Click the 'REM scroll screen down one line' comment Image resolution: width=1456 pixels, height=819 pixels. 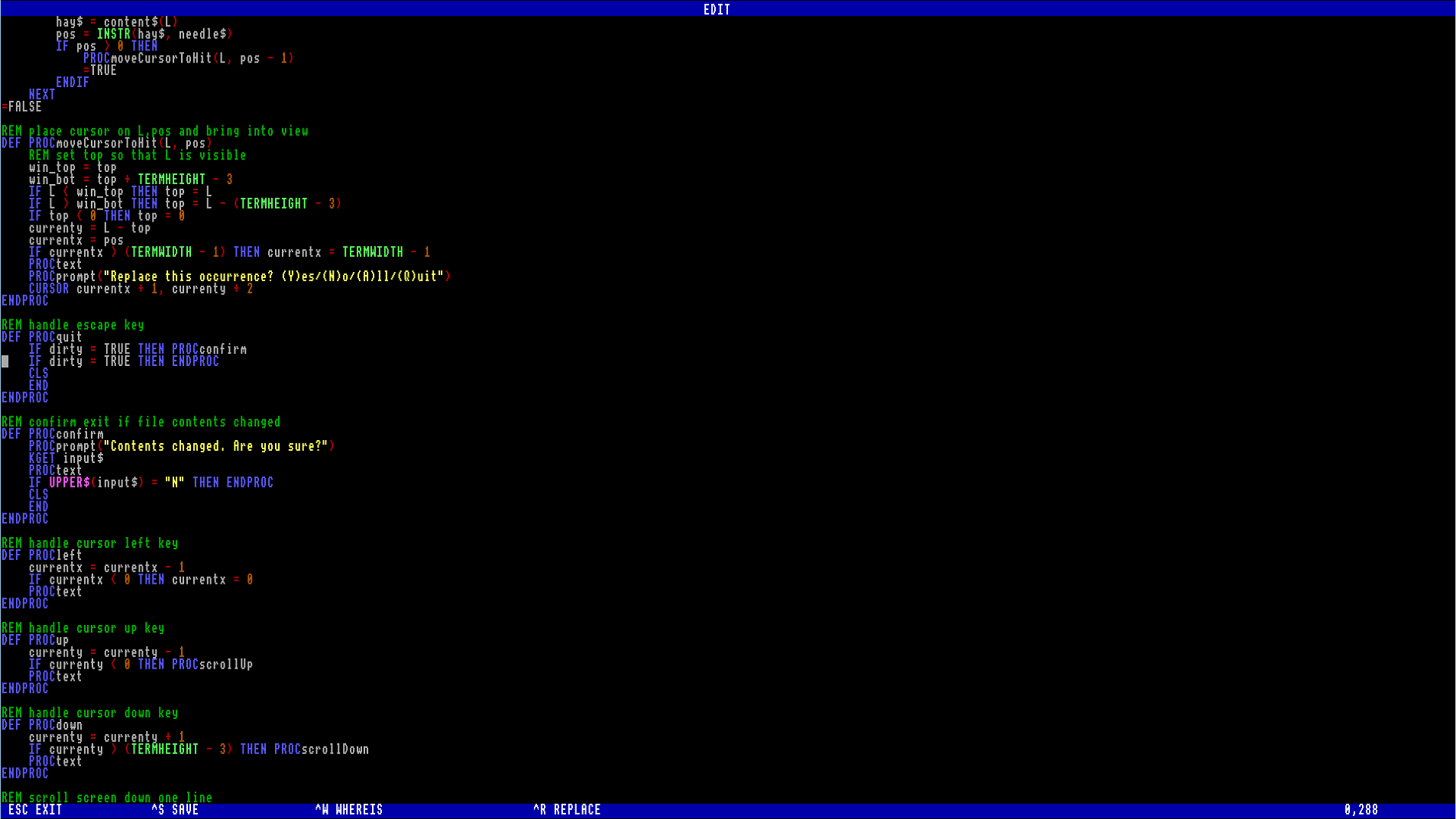[107, 798]
